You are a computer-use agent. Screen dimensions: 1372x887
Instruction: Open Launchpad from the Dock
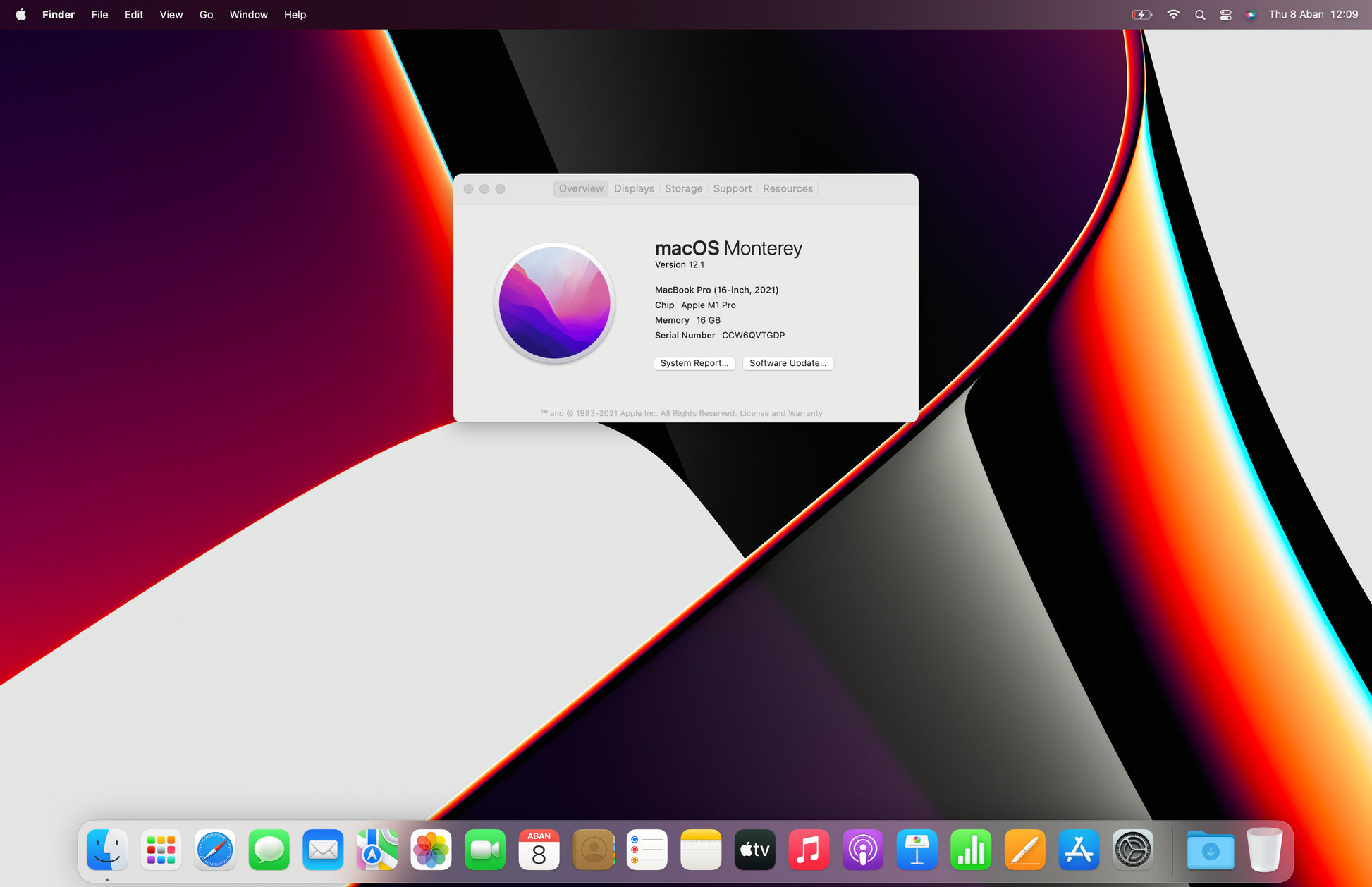(x=161, y=850)
